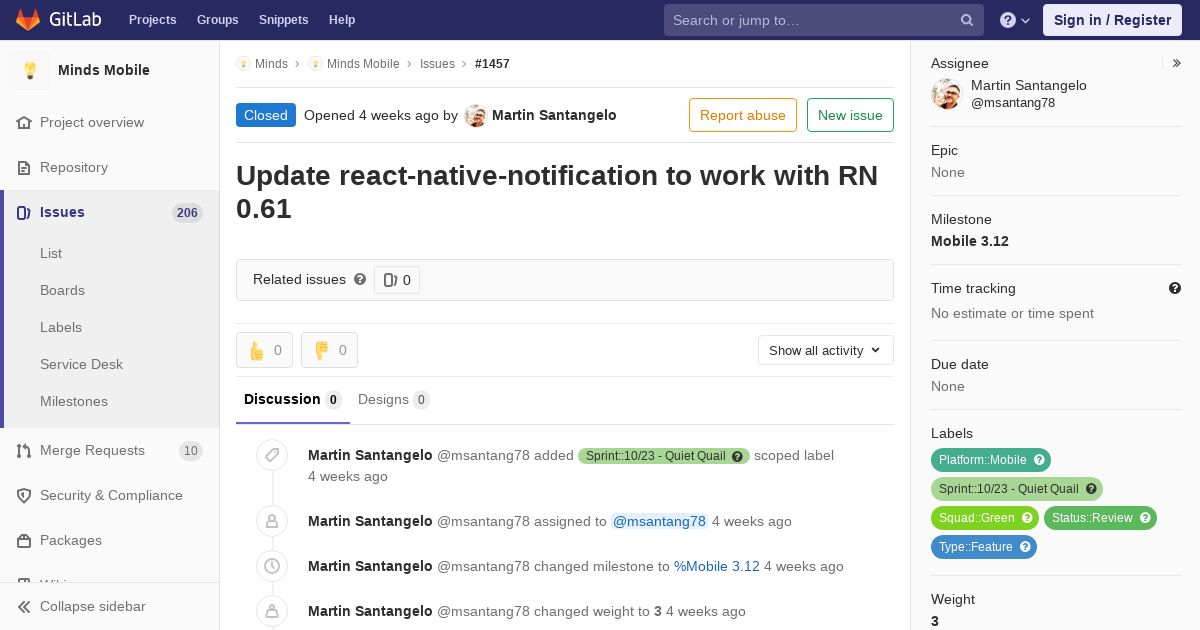
Task: Click assignee avatar in the right sidebar
Action: click(x=946, y=94)
